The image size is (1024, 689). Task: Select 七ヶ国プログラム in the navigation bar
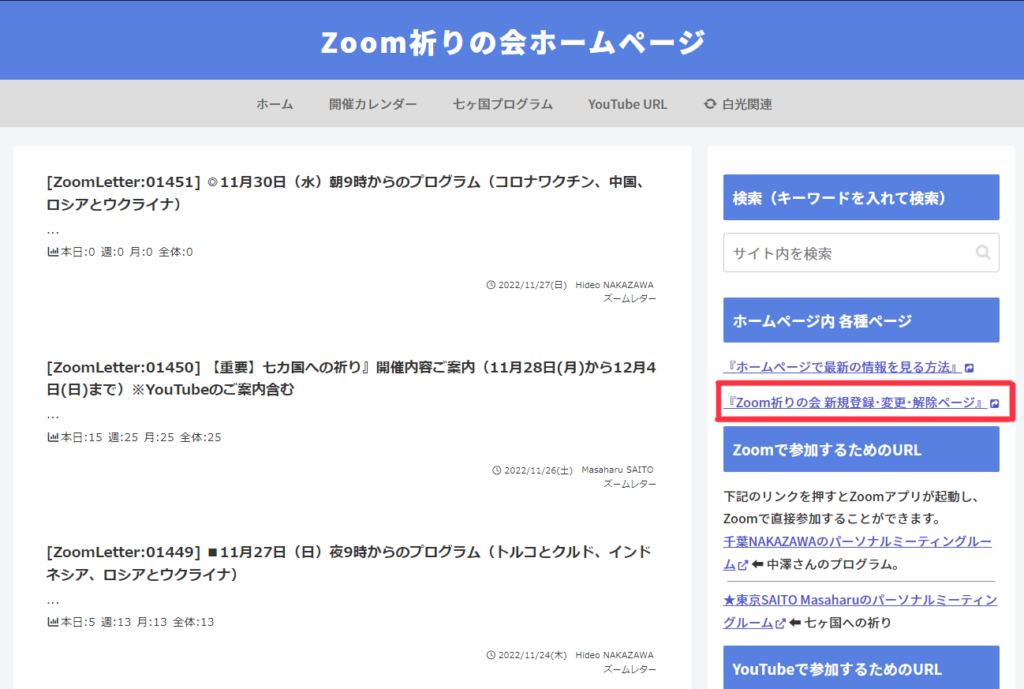(502, 104)
